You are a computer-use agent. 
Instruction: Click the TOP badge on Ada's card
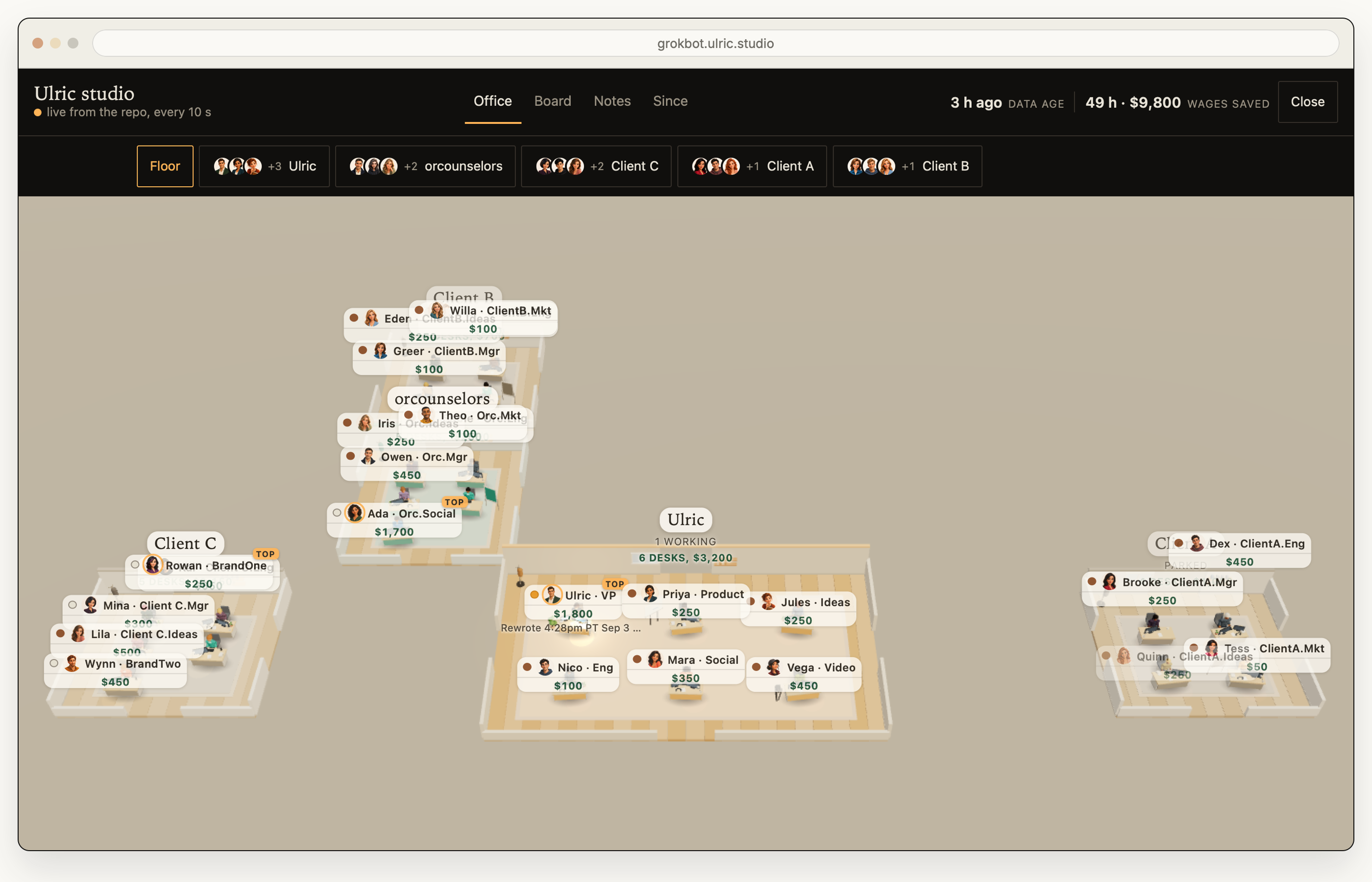(x=454, y=502)
